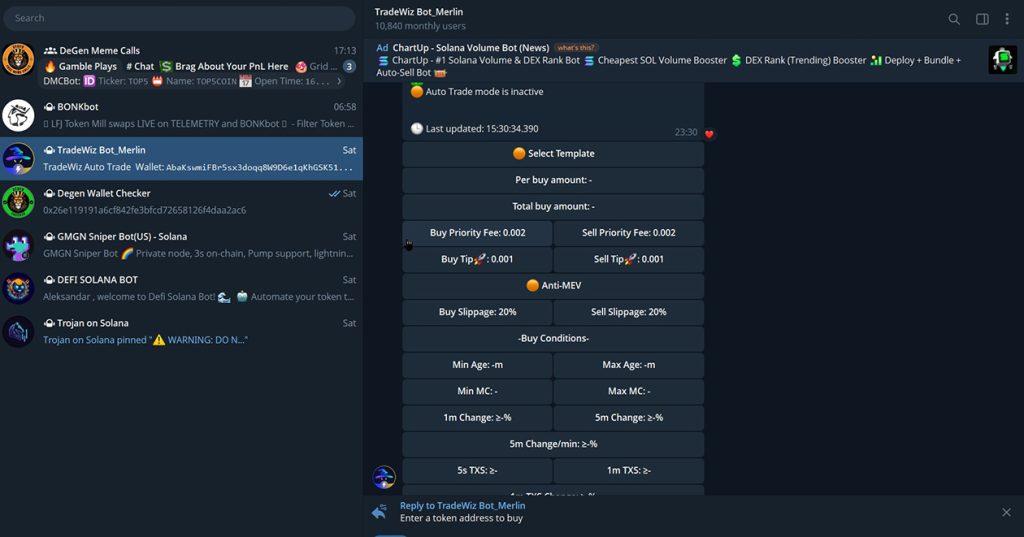Viewport: 1024px width, 537px height.
Task: Click the ChartUp ad thumbnail image
Action: coord(1002,60)
